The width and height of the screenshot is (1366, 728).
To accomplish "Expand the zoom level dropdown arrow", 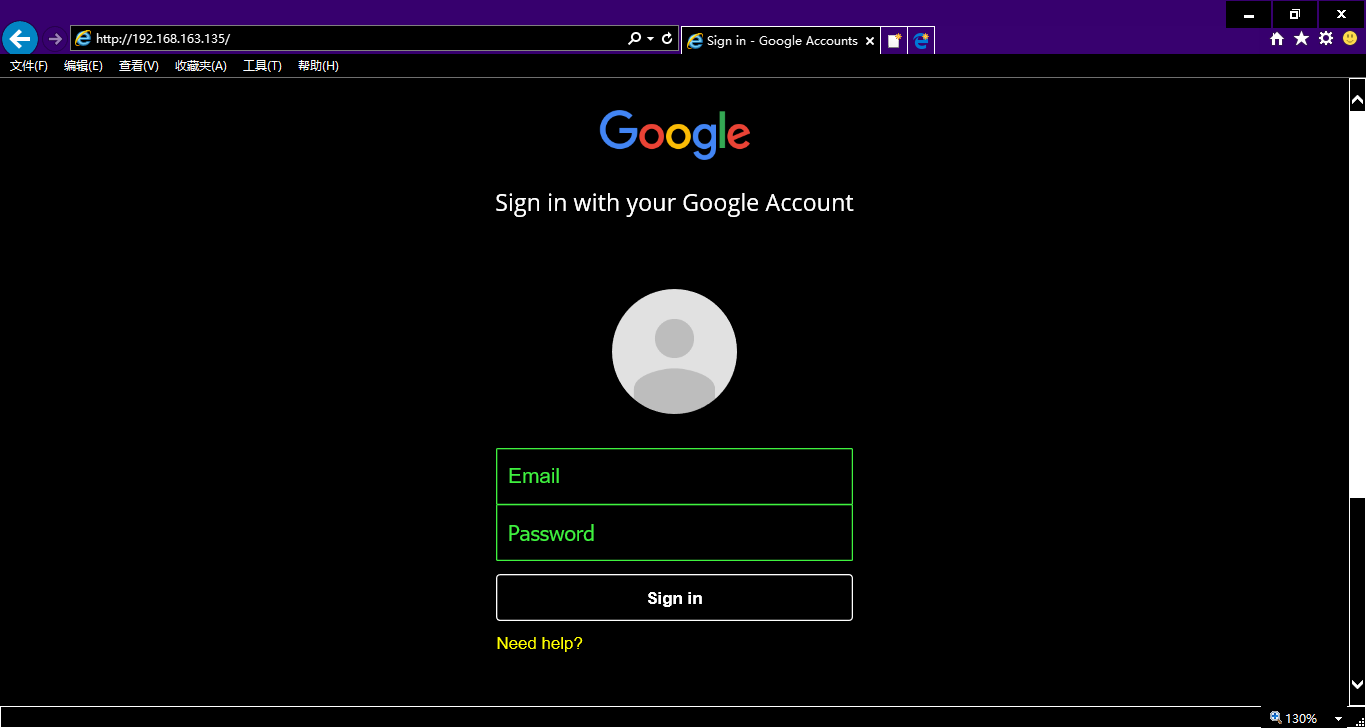I will pos(1338,719).
